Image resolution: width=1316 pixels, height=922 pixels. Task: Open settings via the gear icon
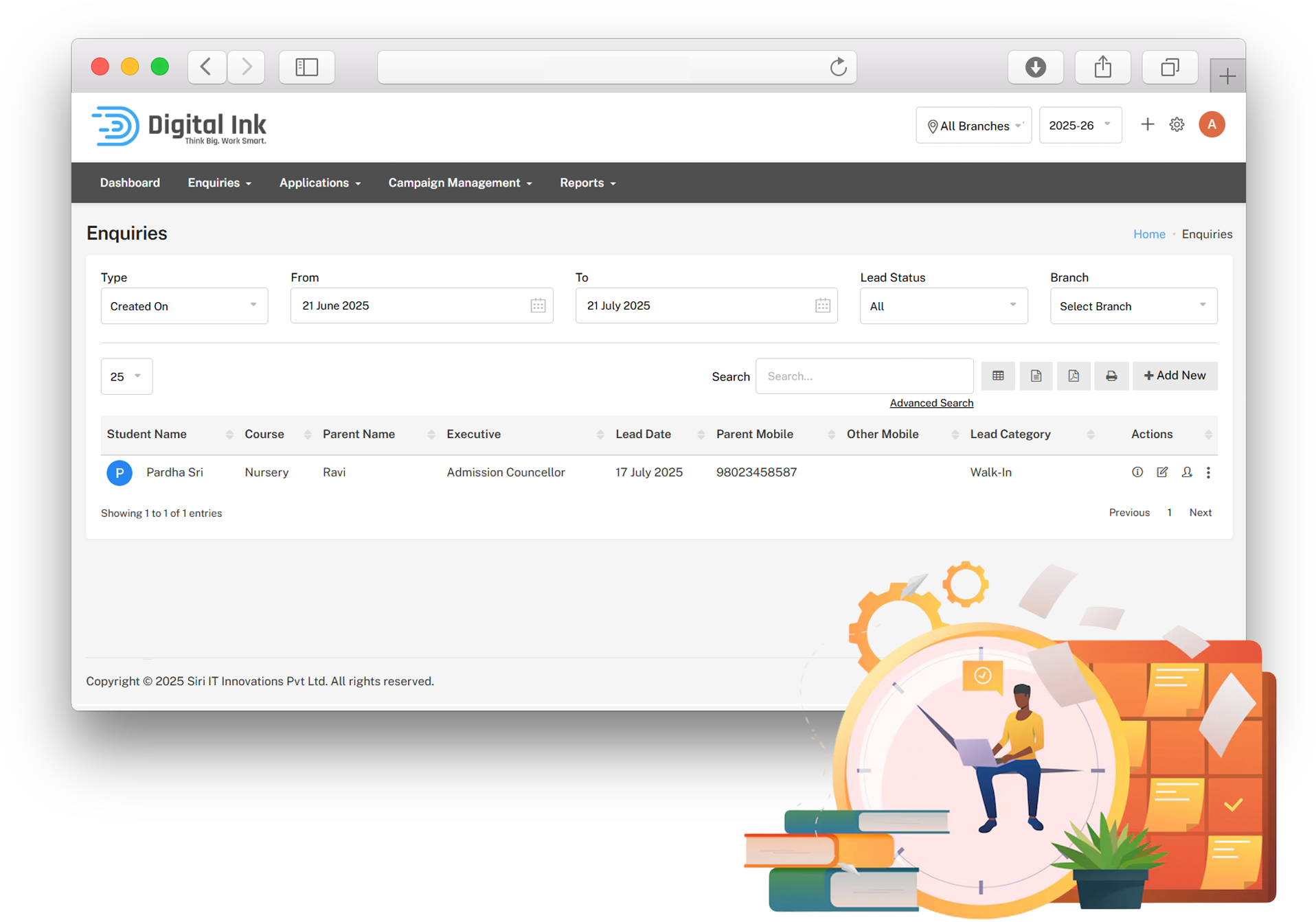pos(1177,125)
